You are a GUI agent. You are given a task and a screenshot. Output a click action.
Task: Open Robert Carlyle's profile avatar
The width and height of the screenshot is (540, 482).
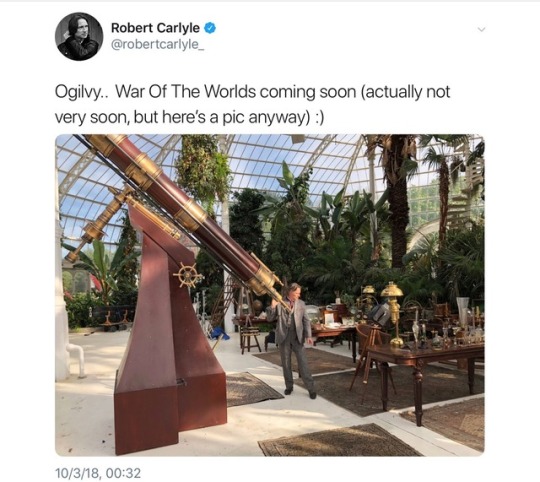pos(79,36)
